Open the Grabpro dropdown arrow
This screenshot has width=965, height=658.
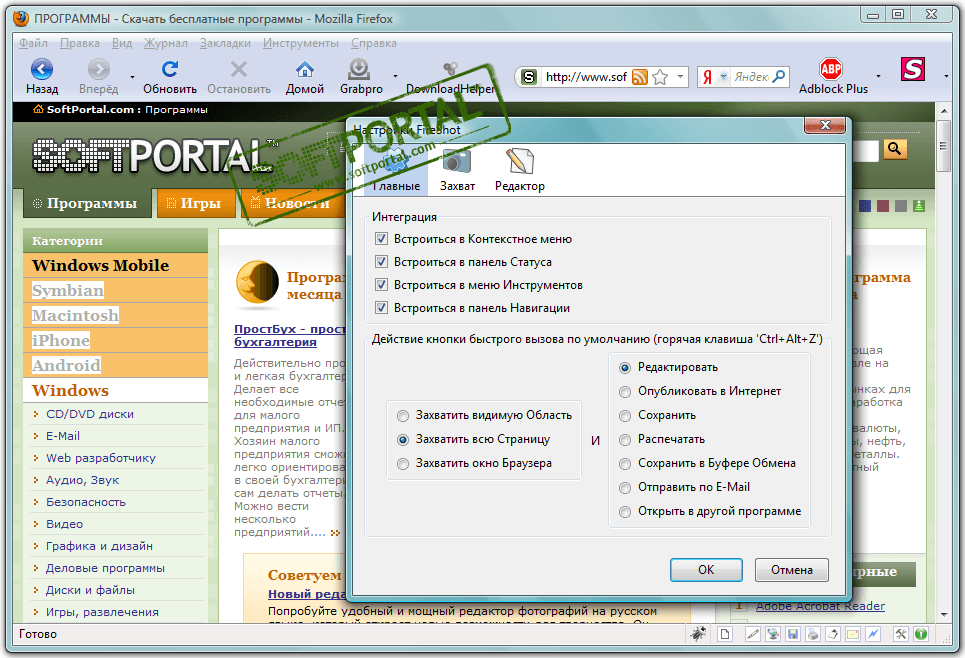pos(395,76)
